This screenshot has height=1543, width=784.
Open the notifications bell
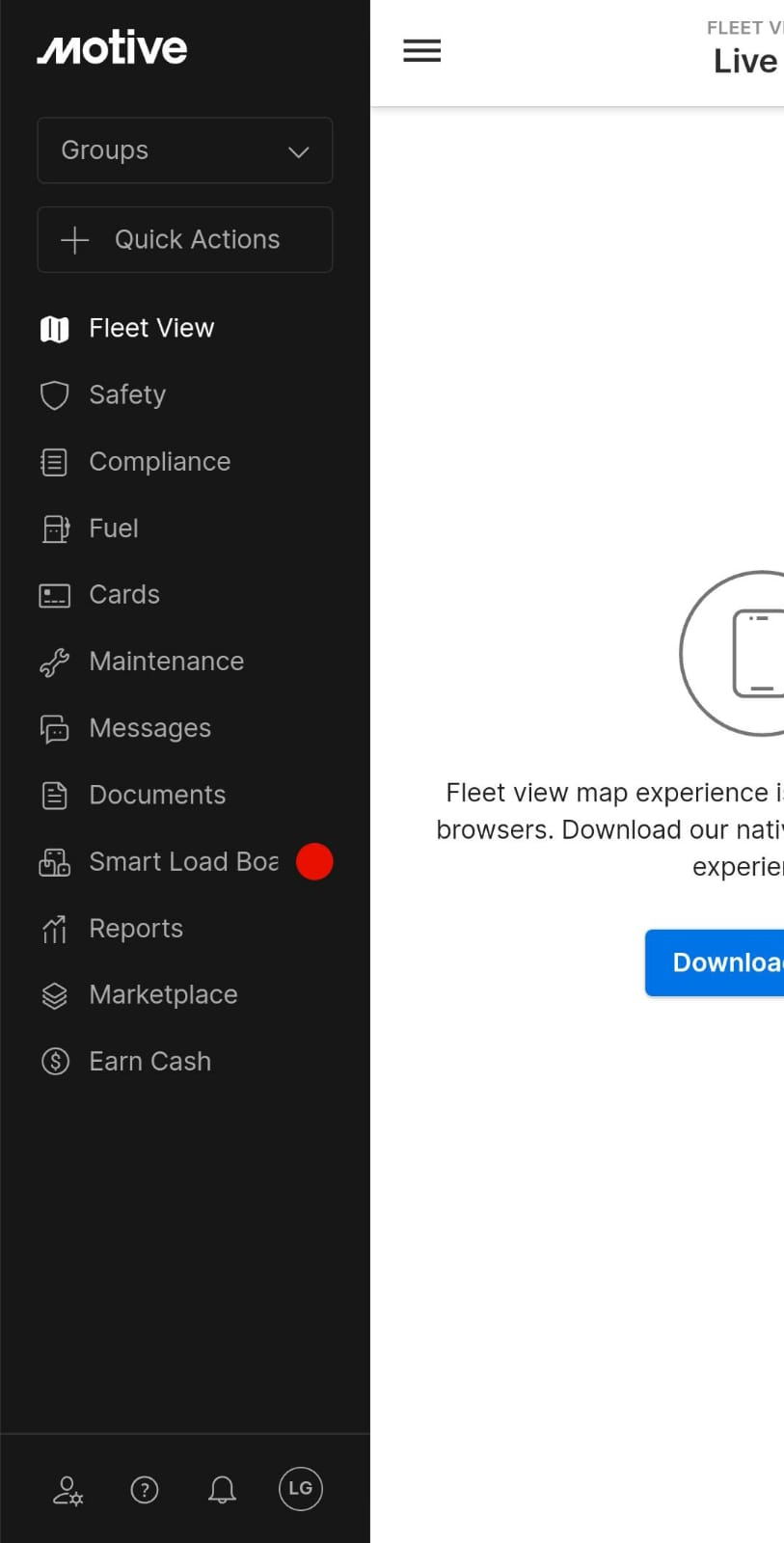(x=222, y=1490)
